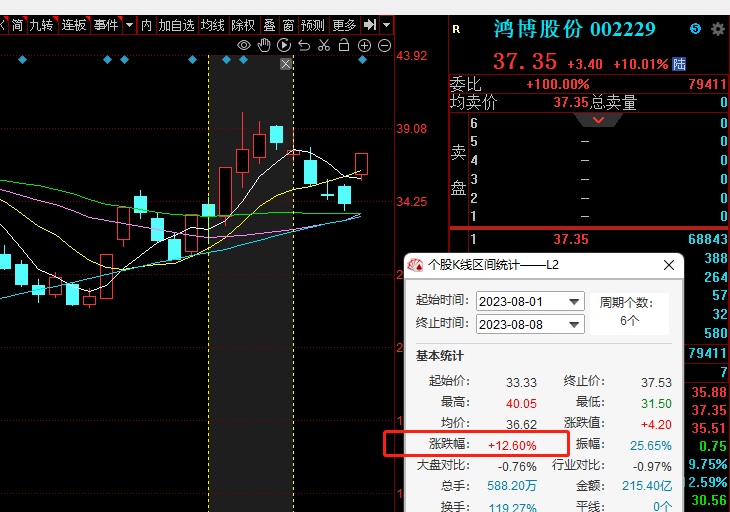Open the 终止时间 date dropdown
The height and width of the screenshot is (512, 730).
click(574, 324)
